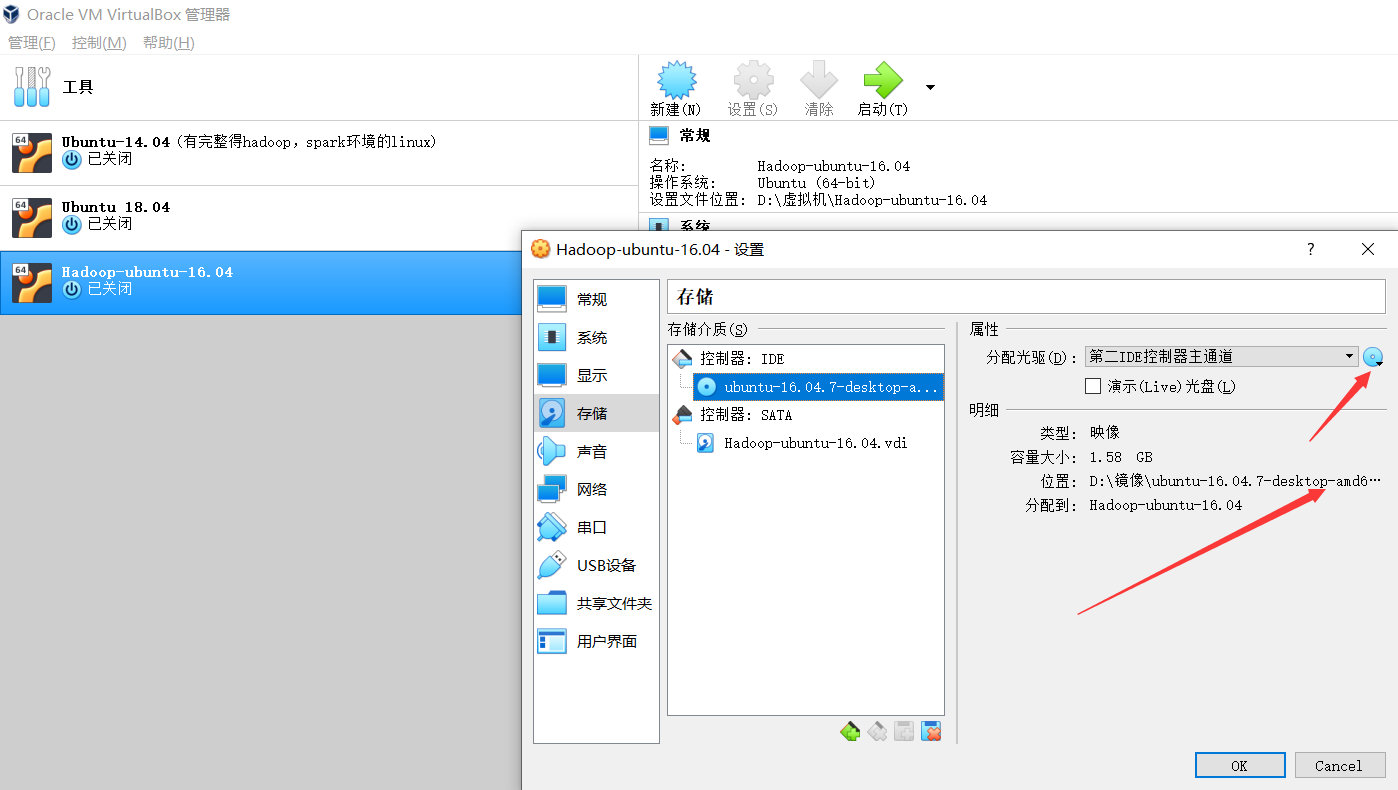Image resolution: width=1398 pixels, height=790 pixels.
Task: Open 存储 settings category
Action: click(596, 413)
